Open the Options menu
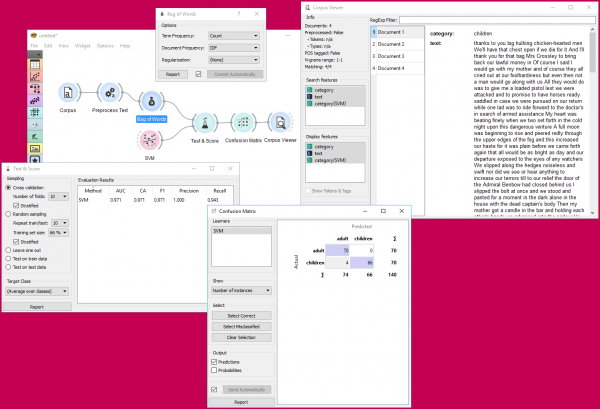This screenshot has height=409, width=600. click(105, 46)
